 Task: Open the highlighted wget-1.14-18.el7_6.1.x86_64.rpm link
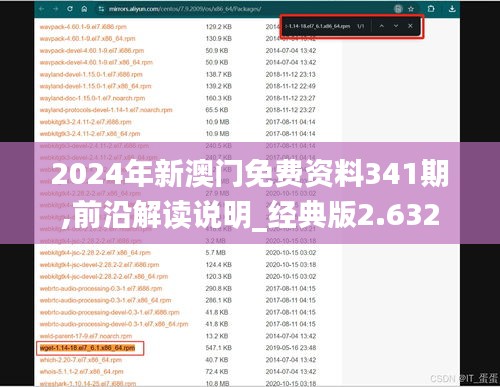pyautogui.click(x=87, y=348)
